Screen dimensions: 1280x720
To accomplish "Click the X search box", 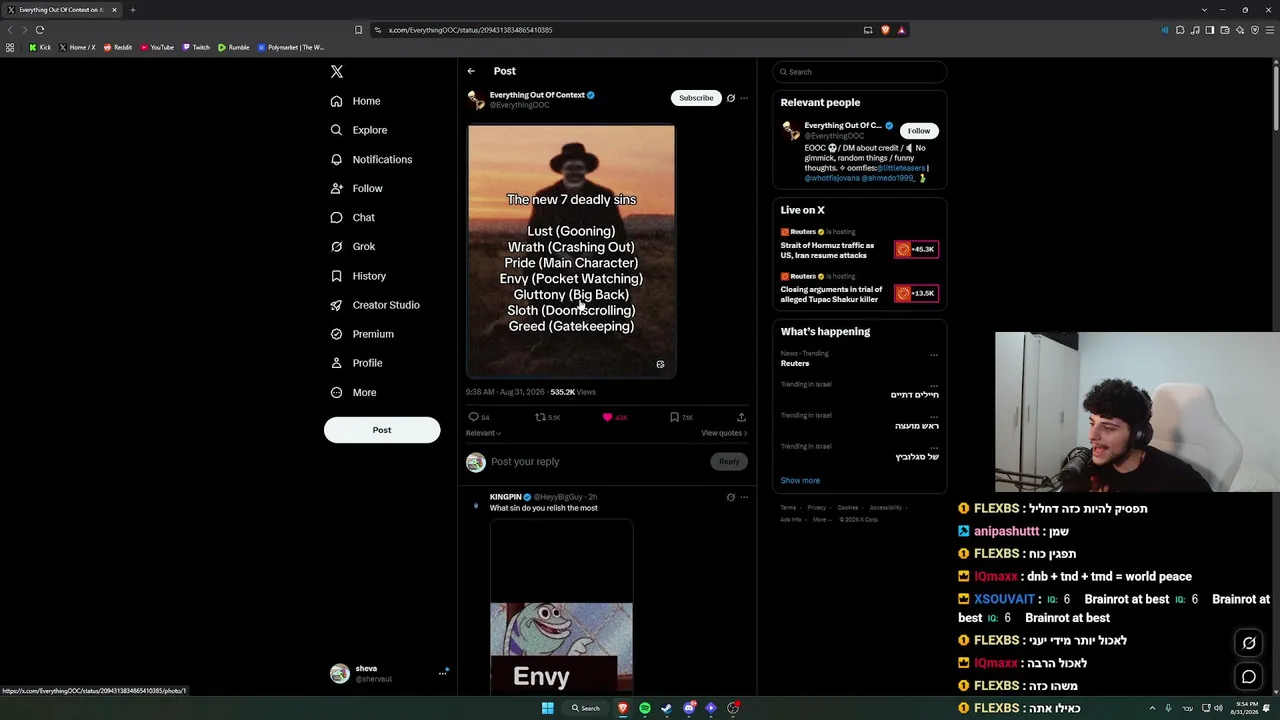I will [x=859, y=72].
